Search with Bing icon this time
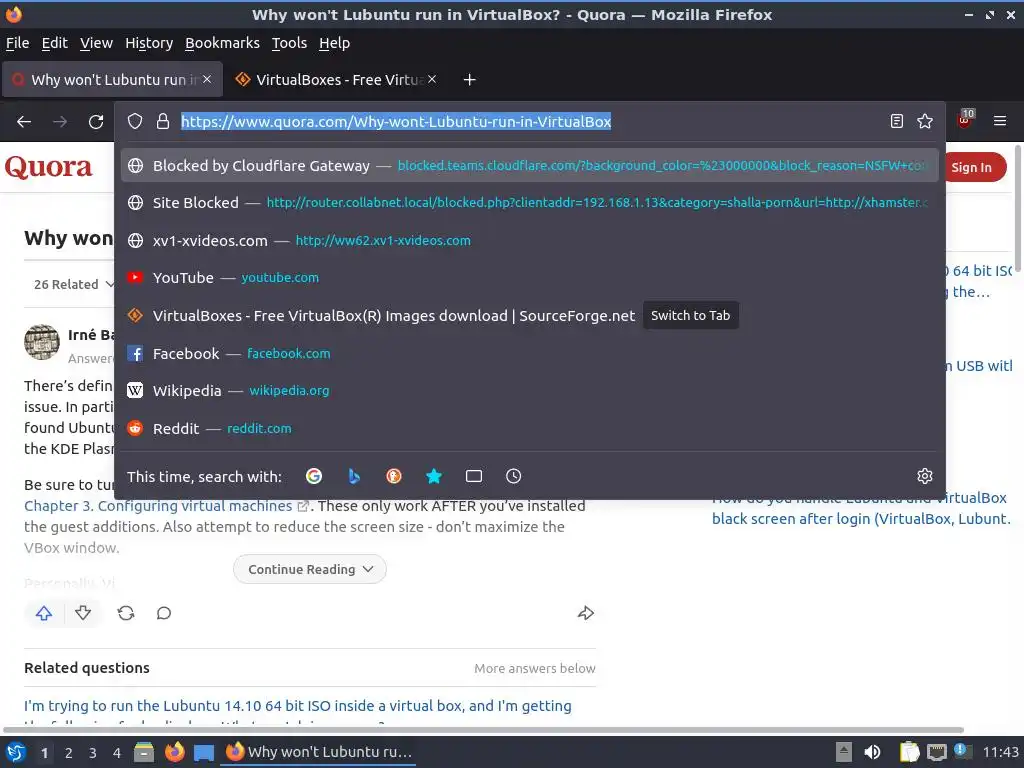Viewport: 1024px width, 768px height. [354, 476]
